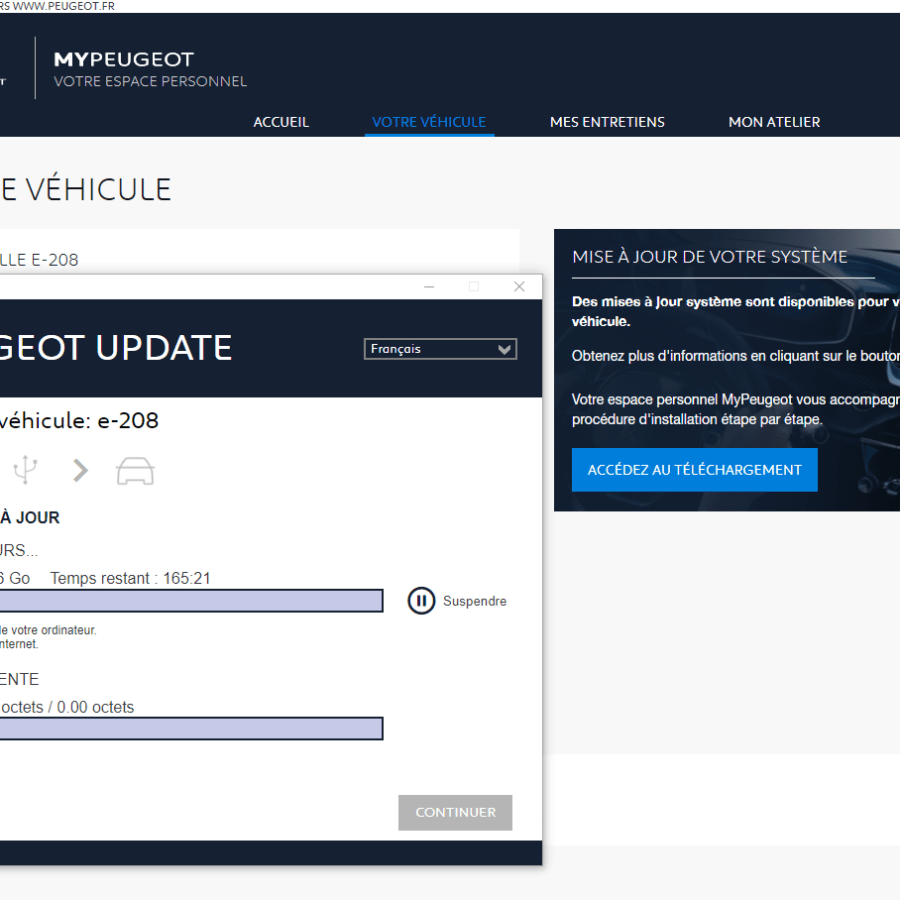
Task: Click the WWW.PEUGEOT.FR link at the top
Action: point(63,6)
